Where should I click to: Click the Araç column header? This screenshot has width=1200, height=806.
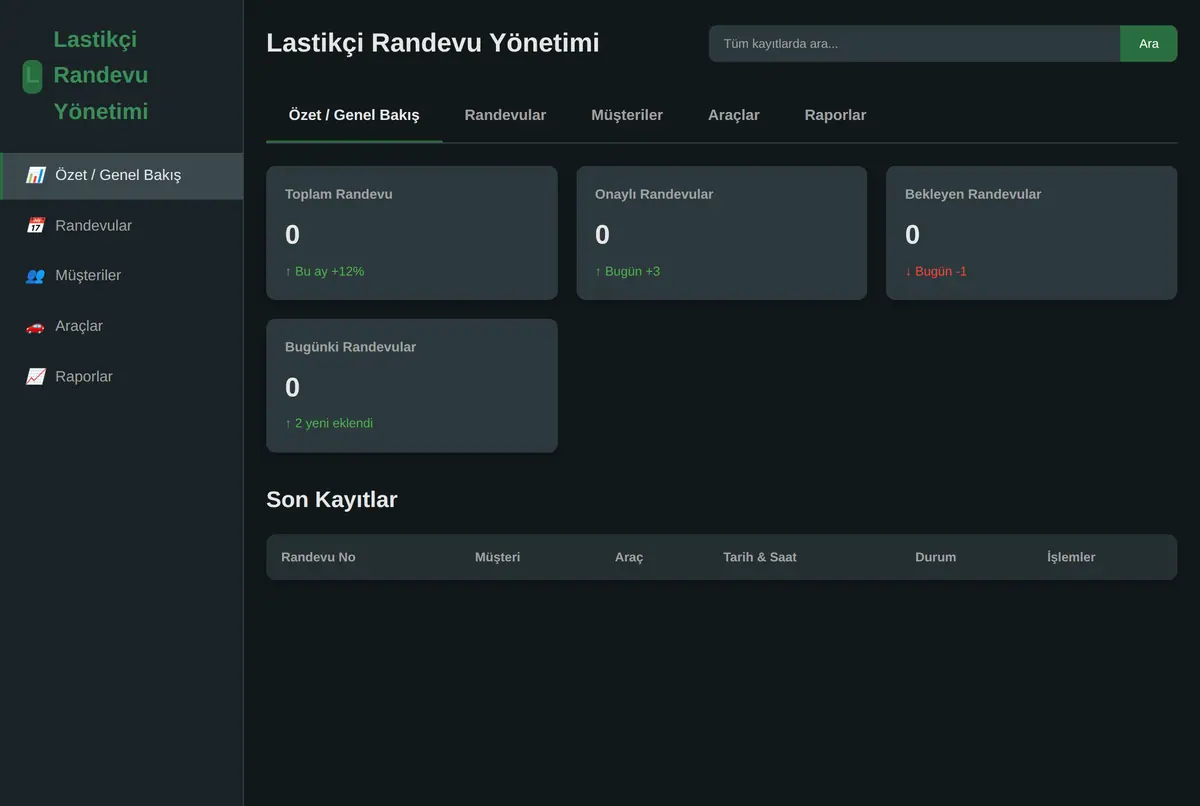pyautogui.click(x=629, y=557)
